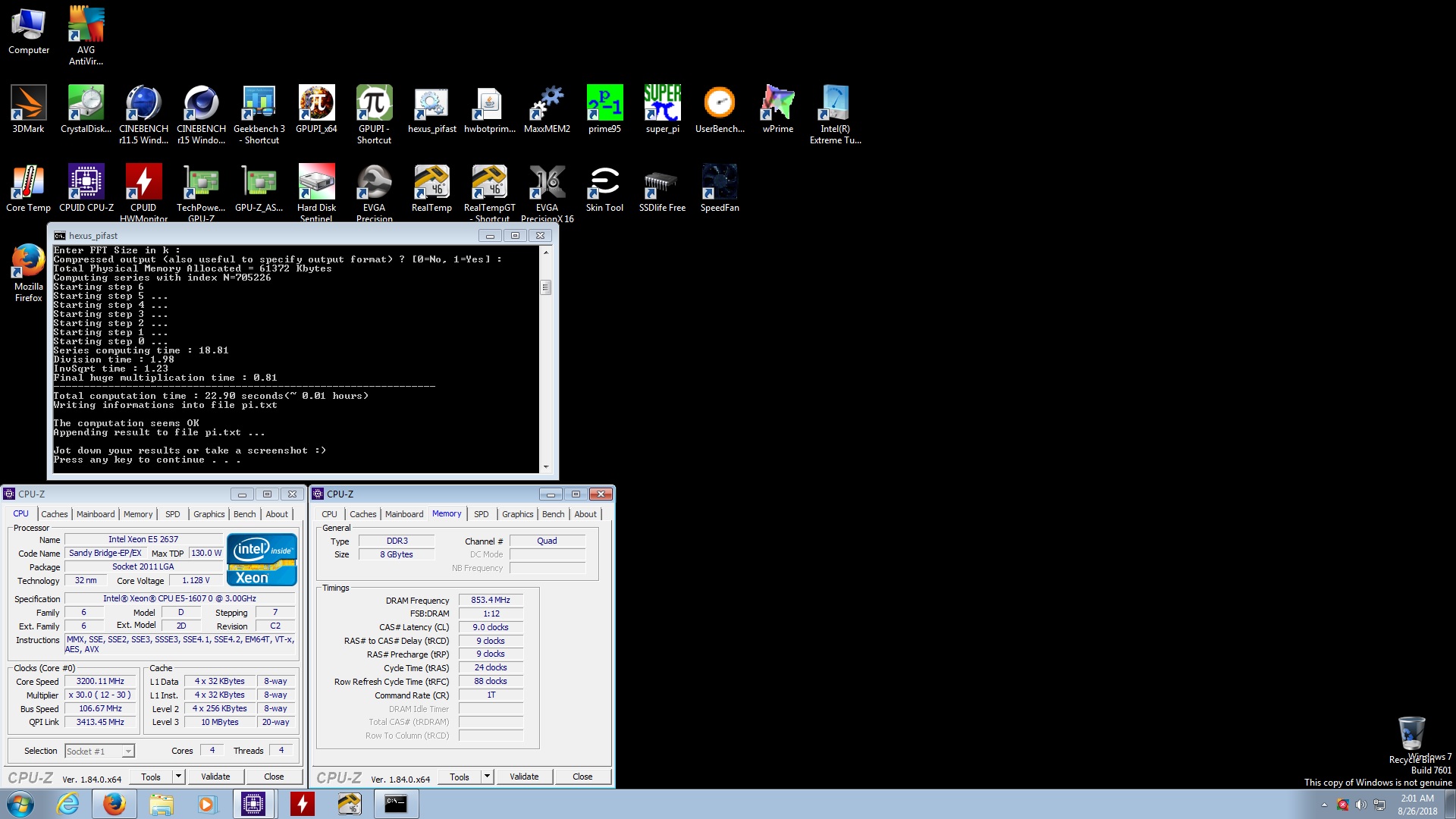Open the AVG AntiVirus desktop icon
This screenshot has width=1456, height=819.
86,35
